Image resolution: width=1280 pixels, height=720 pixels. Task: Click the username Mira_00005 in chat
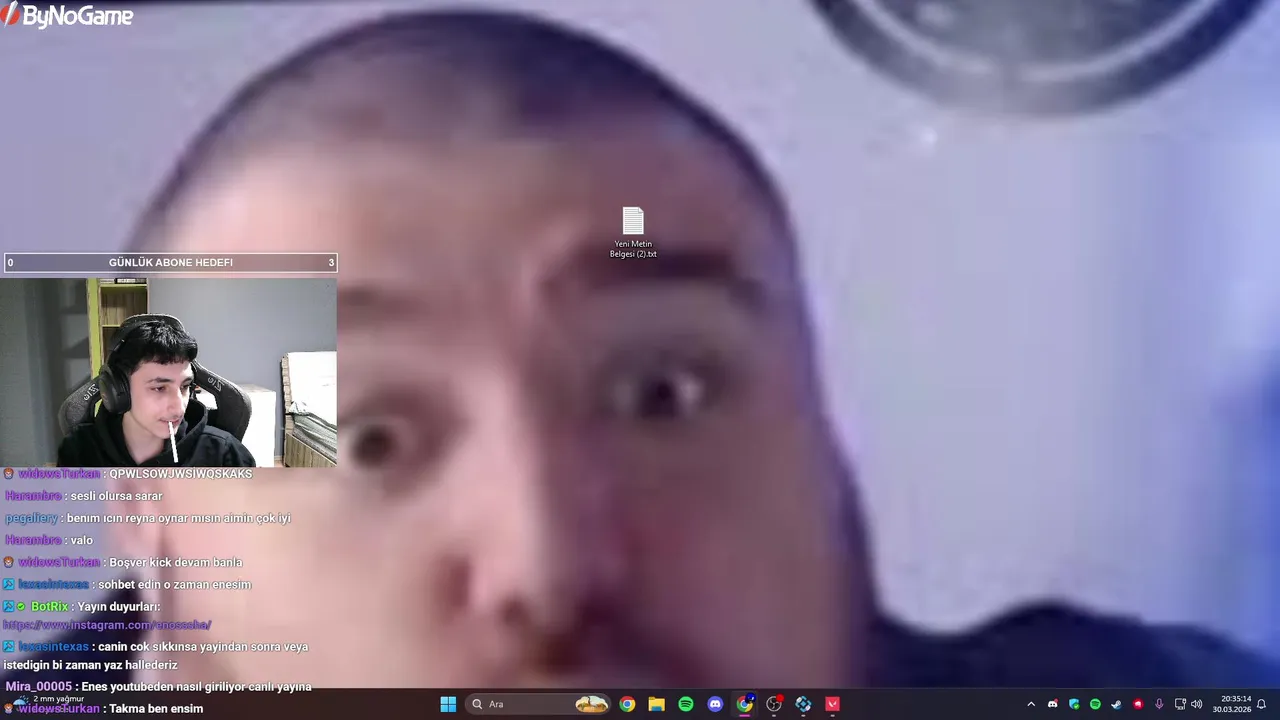[x=38, y=687]
